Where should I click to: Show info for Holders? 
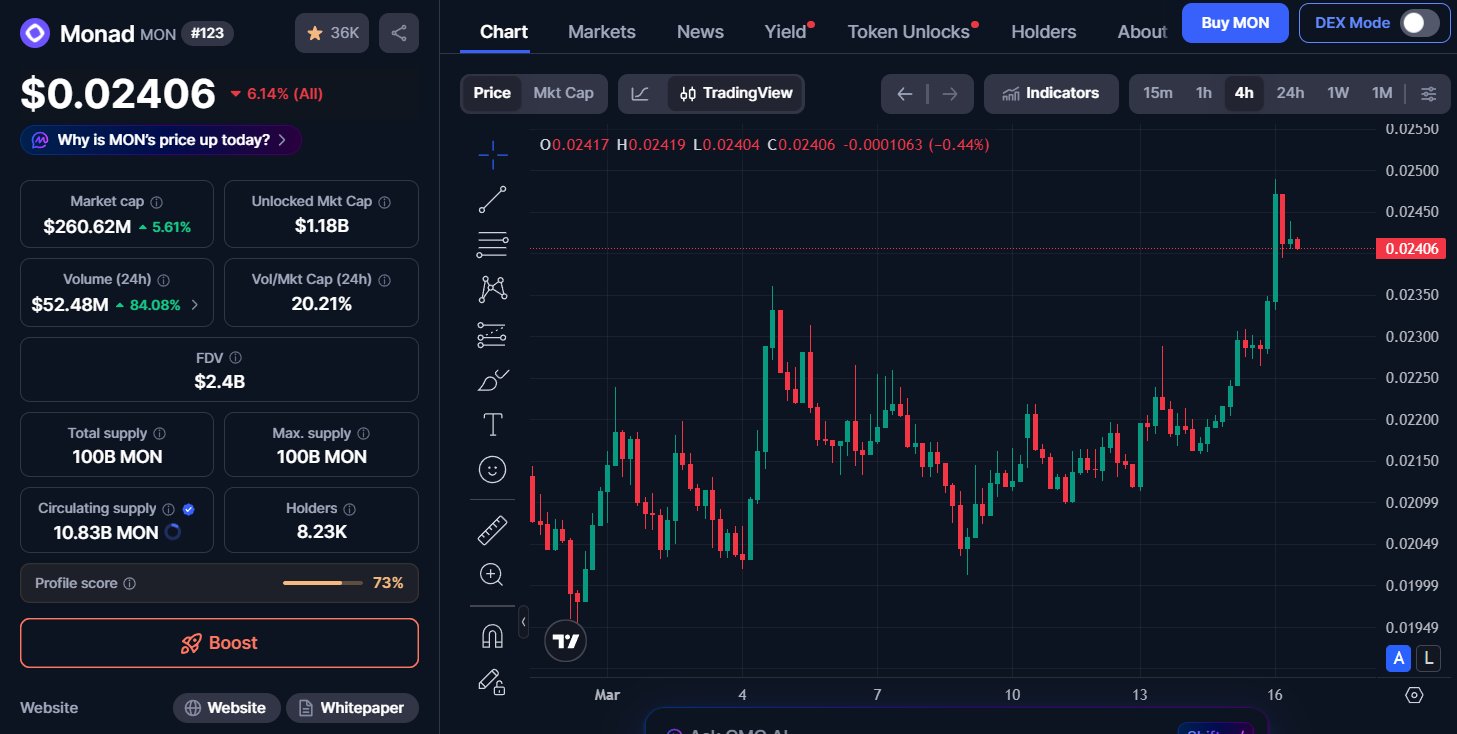pos(348,509)
